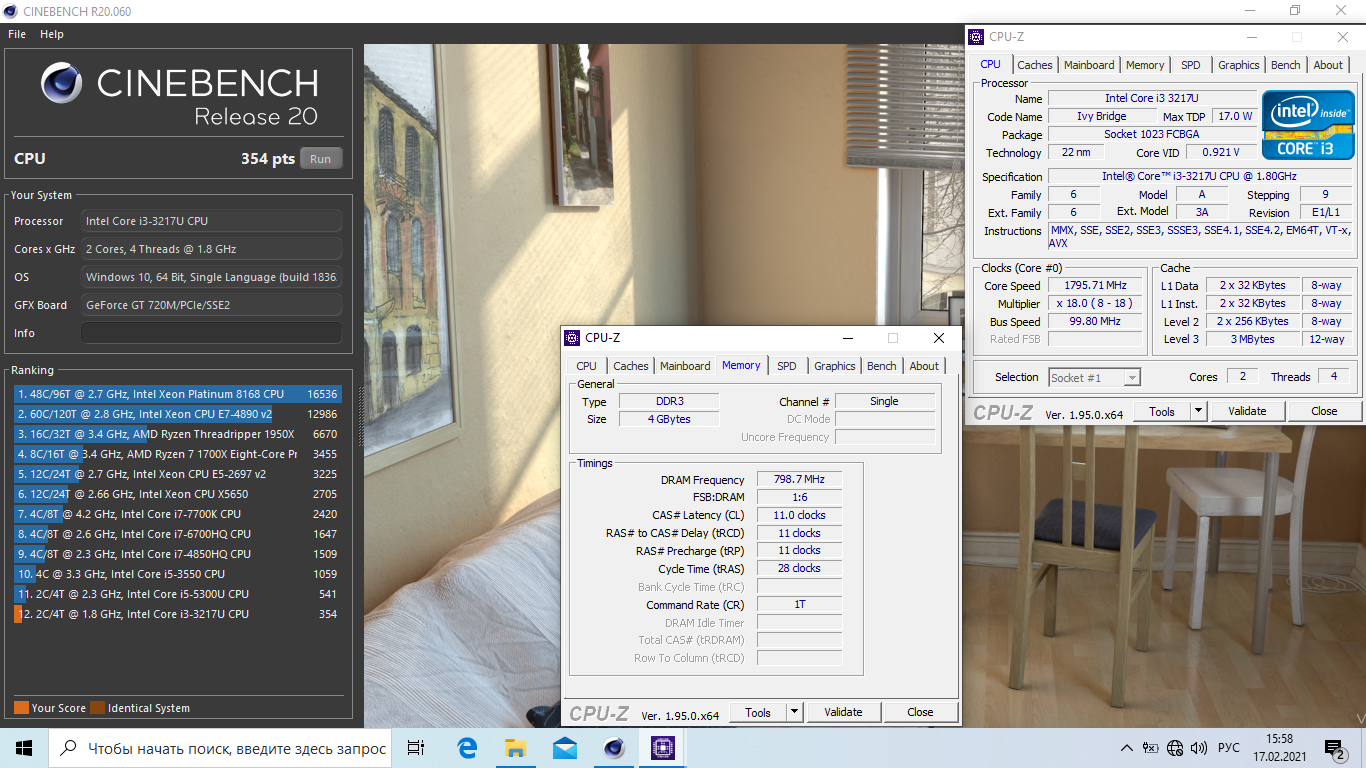Expand Tools dropdown arrow in right CPU-Z window

point(1199,411)
